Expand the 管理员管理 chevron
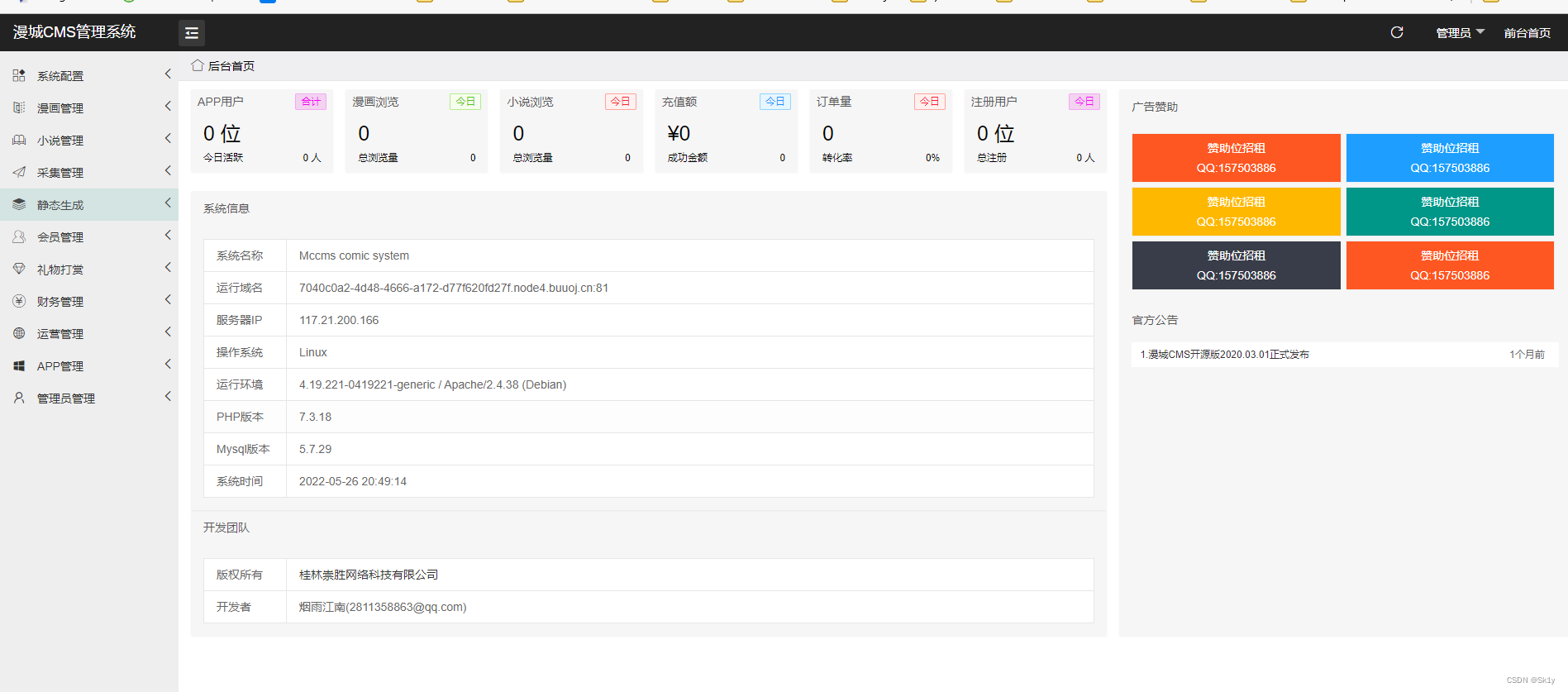This screenshot has width=1568, height=692. tap(168, 397)
